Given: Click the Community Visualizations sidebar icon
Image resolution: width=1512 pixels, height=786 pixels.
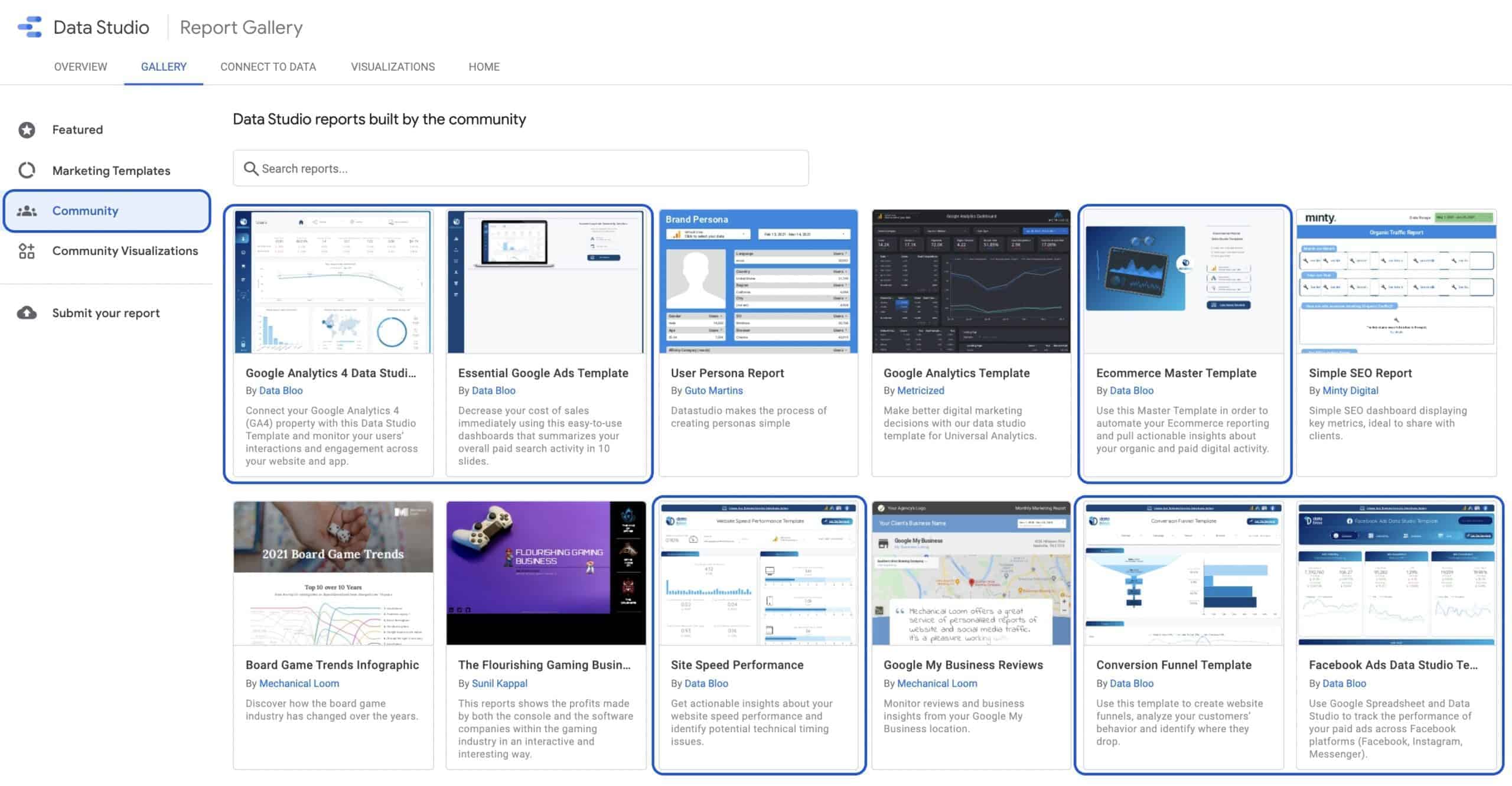Looking at the screenshot, I should click(x=27, y=250).
